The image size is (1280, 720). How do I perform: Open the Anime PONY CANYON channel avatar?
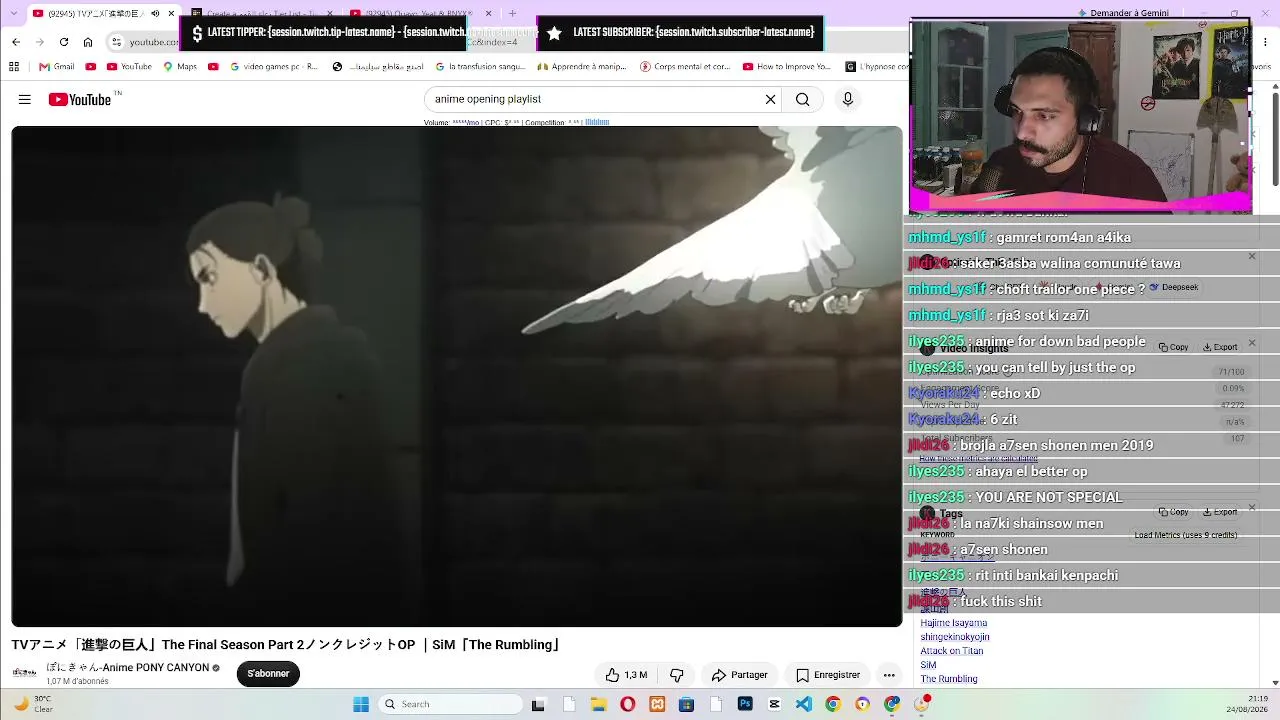point(24,673)
